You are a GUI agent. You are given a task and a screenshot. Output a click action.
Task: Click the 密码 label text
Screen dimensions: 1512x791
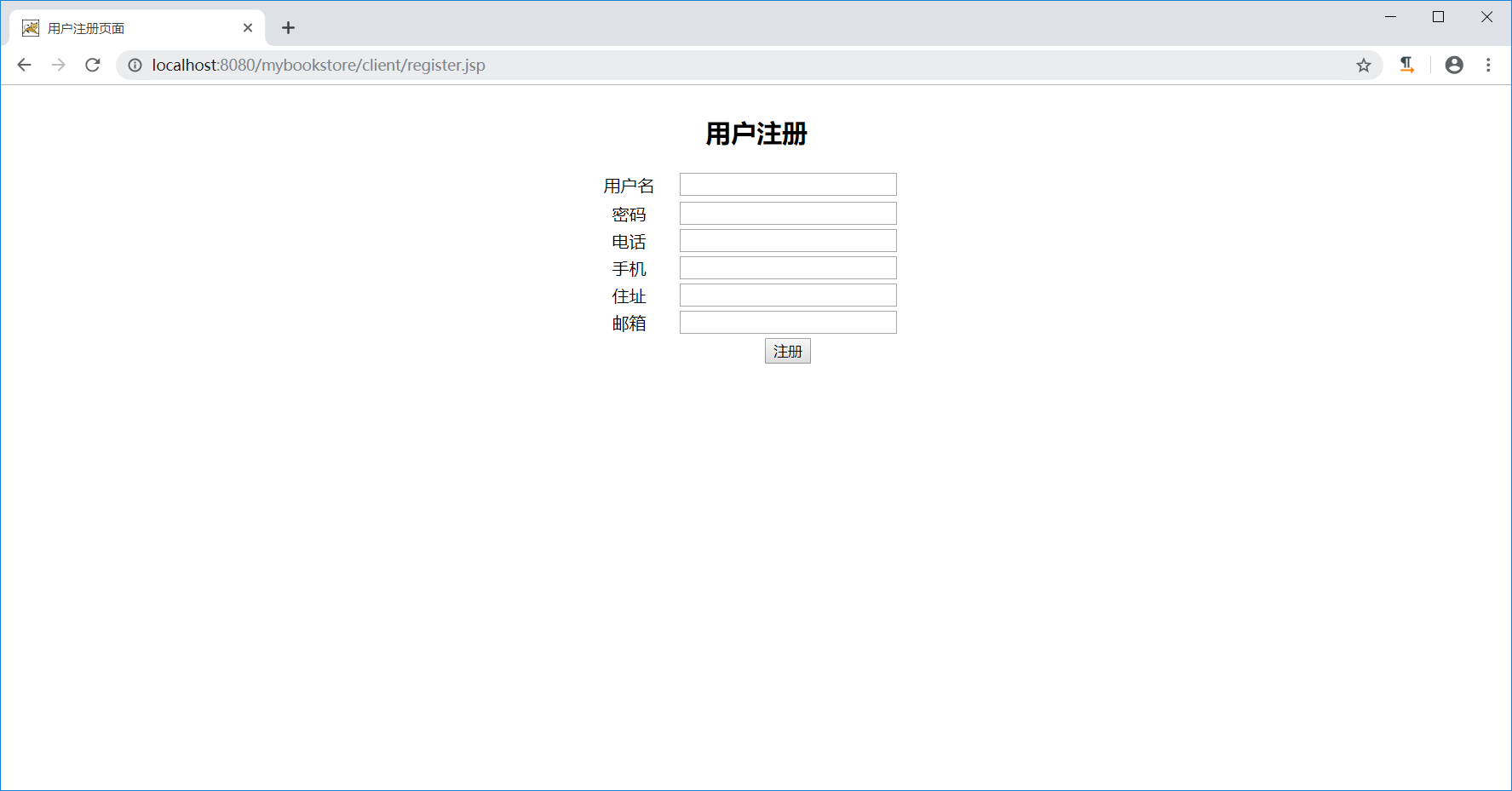click(x=629, y=215)
